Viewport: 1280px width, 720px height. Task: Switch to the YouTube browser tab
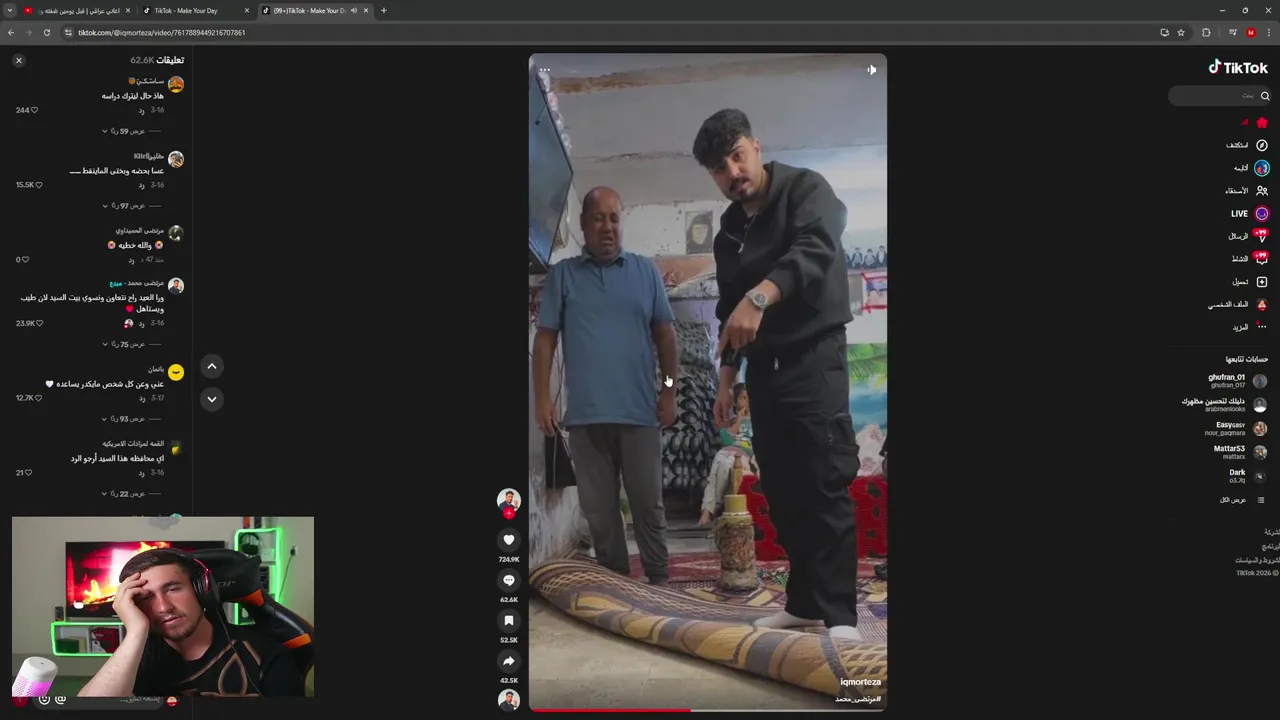(x=76, y=10)
